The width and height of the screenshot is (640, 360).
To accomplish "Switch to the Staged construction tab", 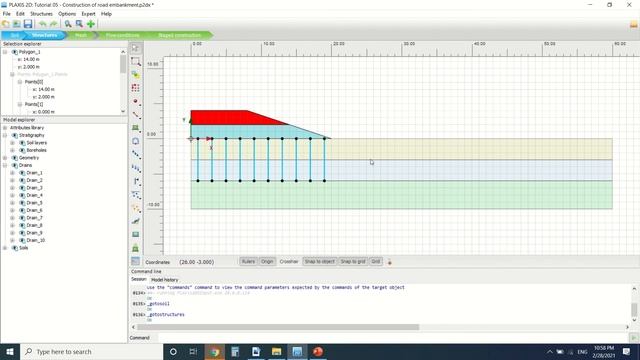I will coord(180,36).
